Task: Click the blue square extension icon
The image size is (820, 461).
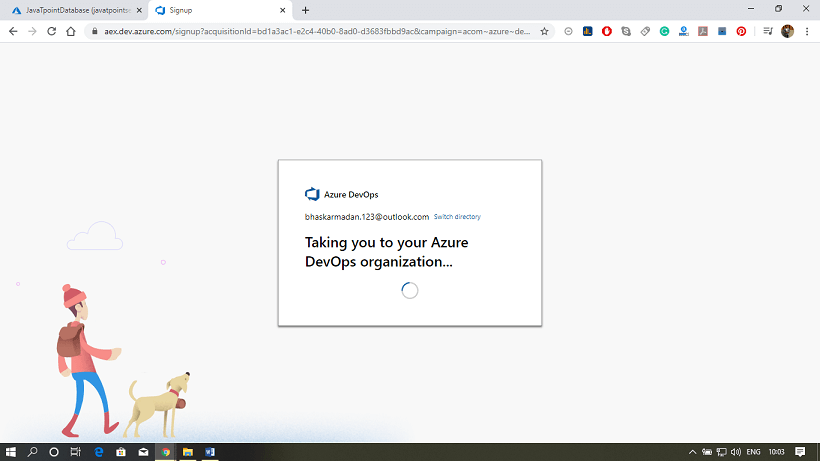Action: (x=722, y=31)
